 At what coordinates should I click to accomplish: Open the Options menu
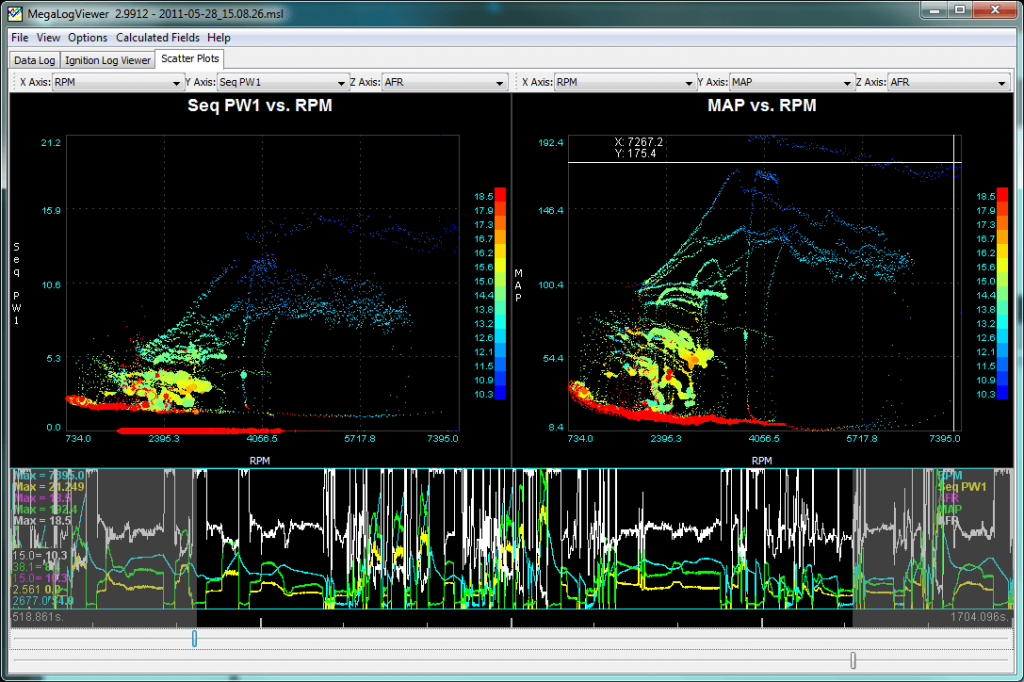[87, 37]
